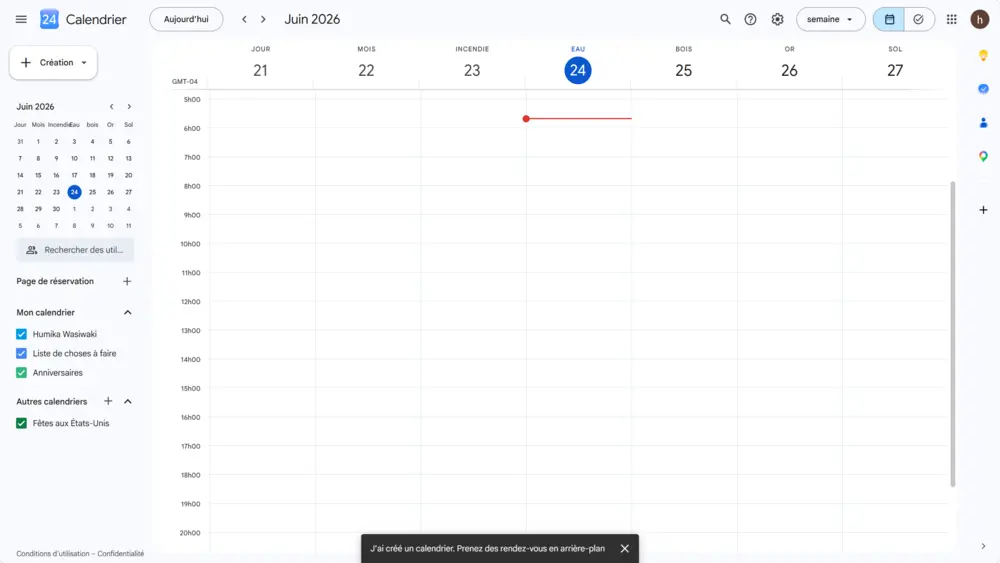Select 30 in the mini calendar
The width and height of the screenshot is (1000, 563).
pos(56,209)
